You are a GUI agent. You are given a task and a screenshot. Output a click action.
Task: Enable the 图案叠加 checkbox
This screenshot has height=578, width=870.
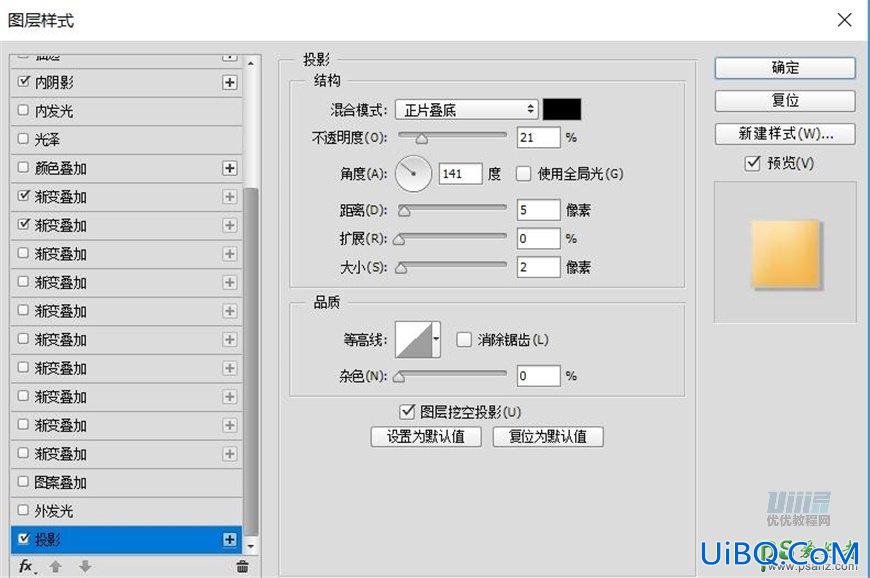point(23,481)
